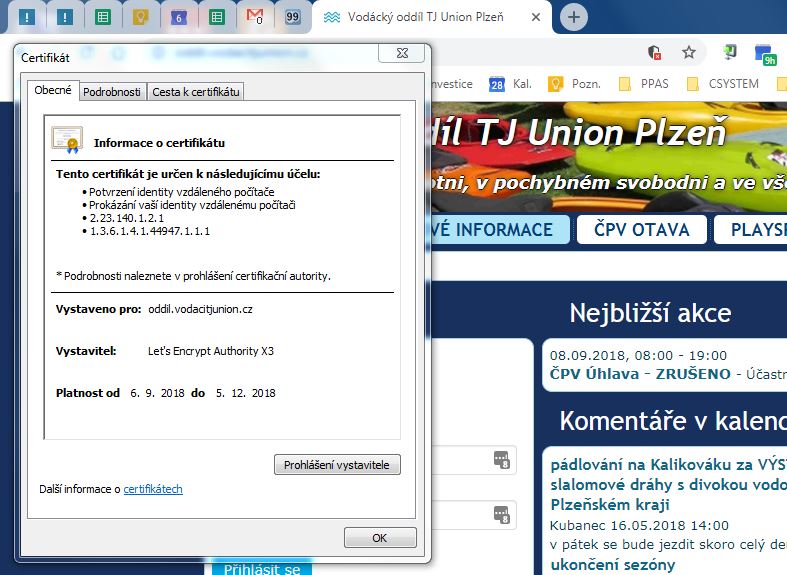Select the Obecné certificate tab
This screenshot has height=575, width=787.
53,91
